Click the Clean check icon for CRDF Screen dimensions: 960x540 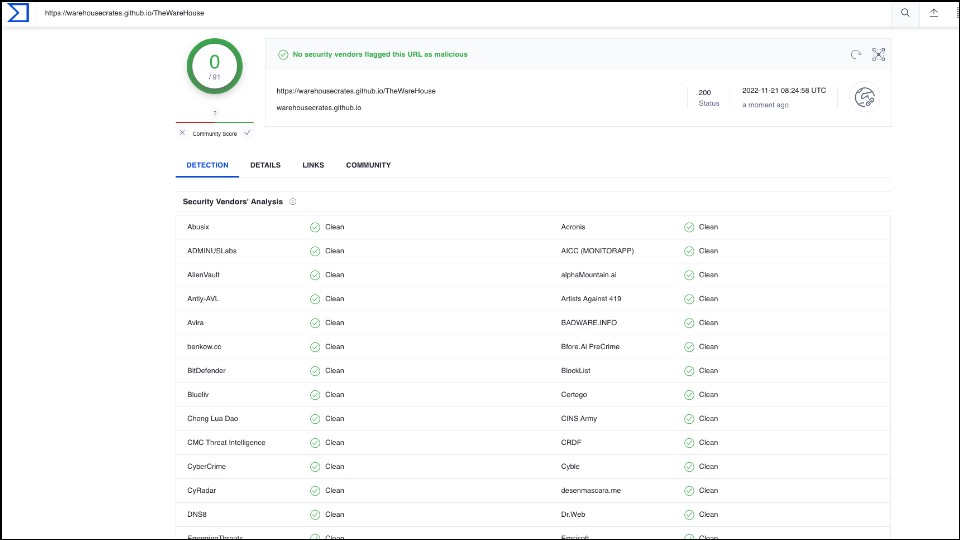pyautogui.click(x=689, y=443)
